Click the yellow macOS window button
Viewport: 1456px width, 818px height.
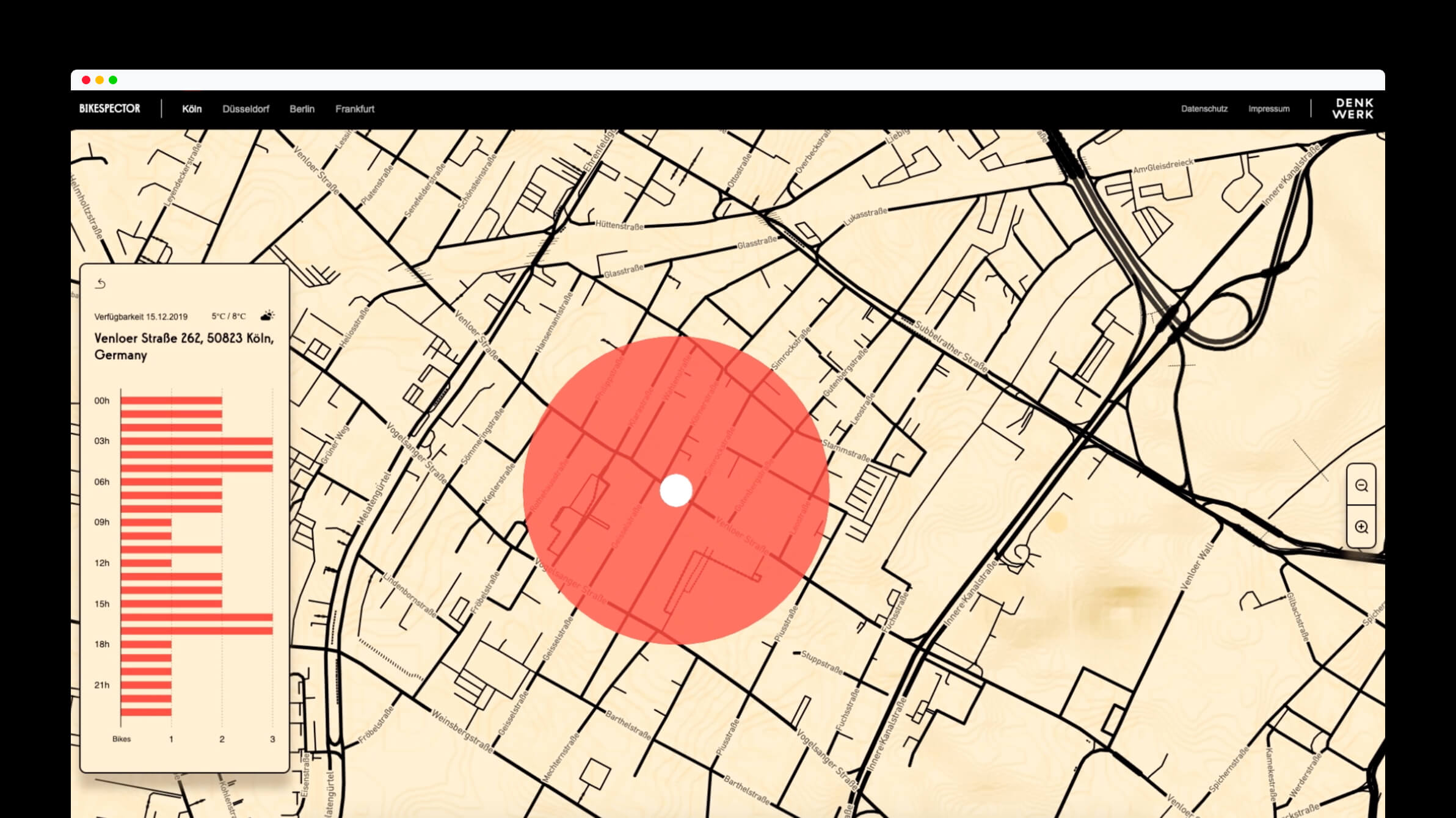click(100, 80)
